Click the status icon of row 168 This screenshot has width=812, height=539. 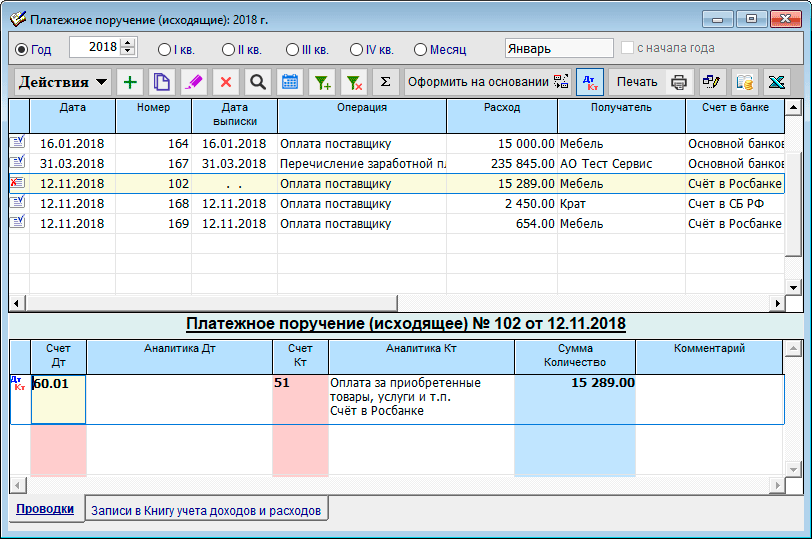click(x=18, y=202)
